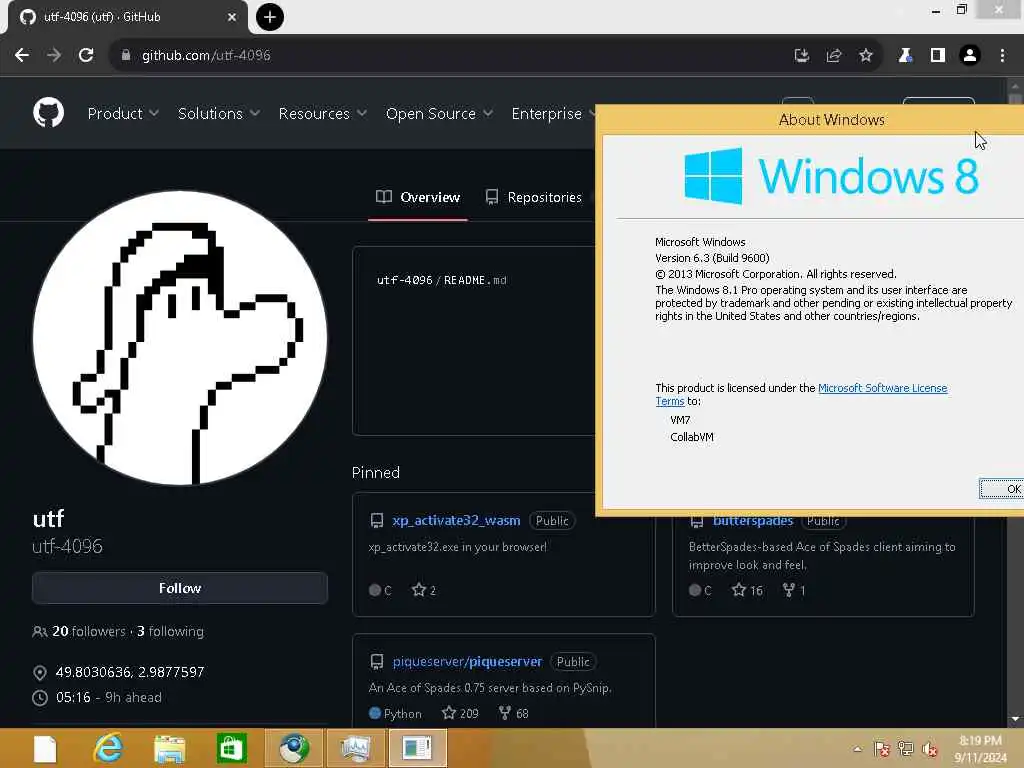Click the GitHub octocat logo

point(48,113)
